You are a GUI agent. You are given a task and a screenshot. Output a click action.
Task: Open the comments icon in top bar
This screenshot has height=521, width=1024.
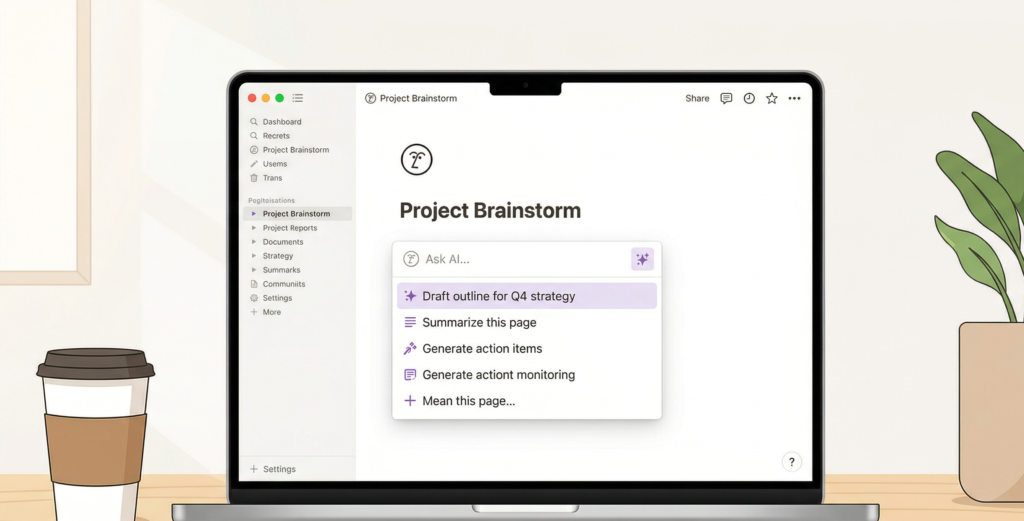coord(726,98)
